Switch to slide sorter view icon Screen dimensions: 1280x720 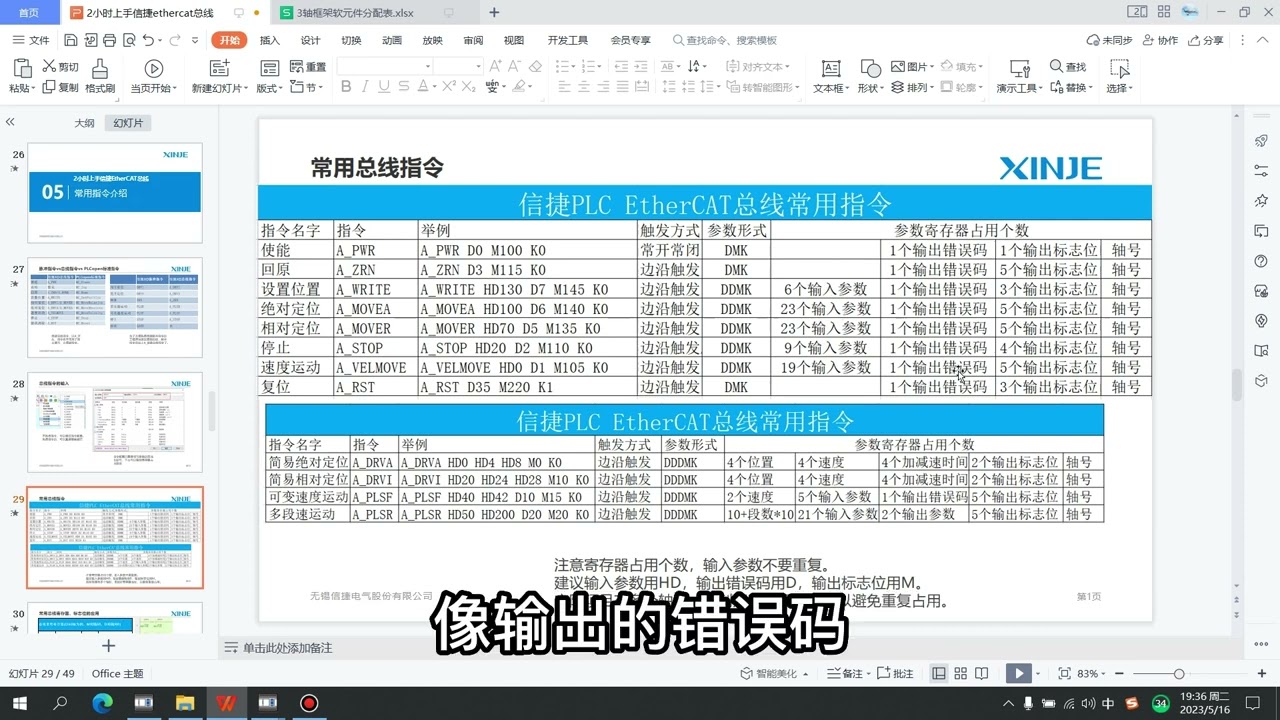click(x=960, y=674)
